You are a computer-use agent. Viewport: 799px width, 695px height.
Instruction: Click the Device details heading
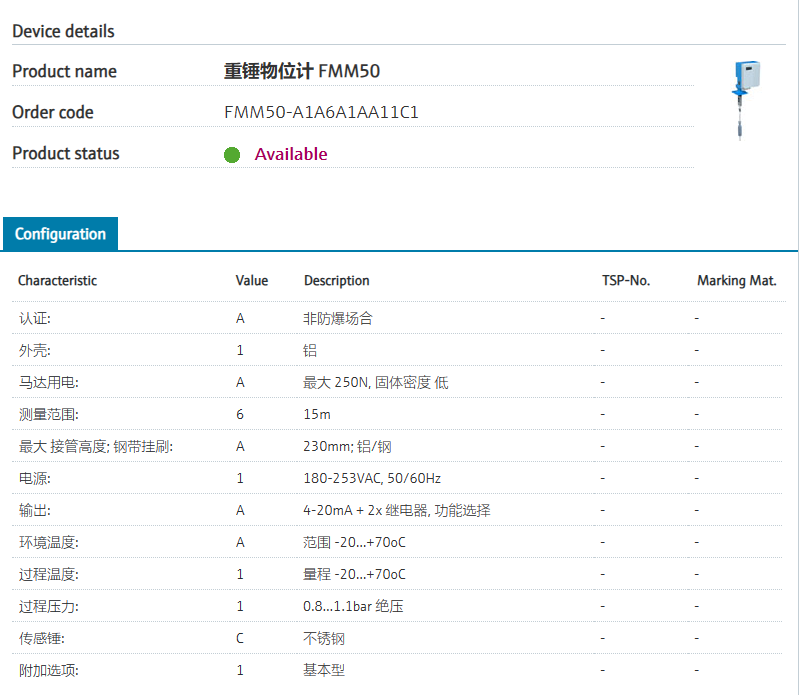(x=63, y=31)
